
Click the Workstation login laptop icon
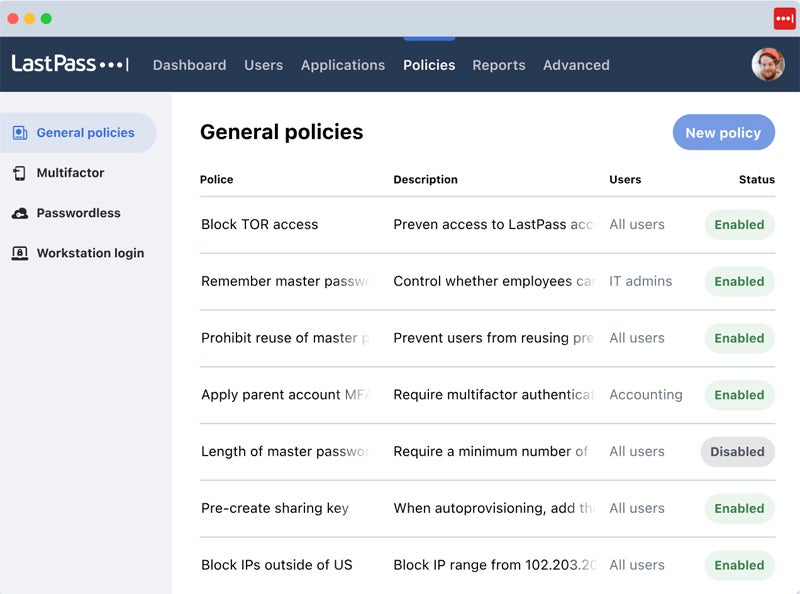click(20, 253)
